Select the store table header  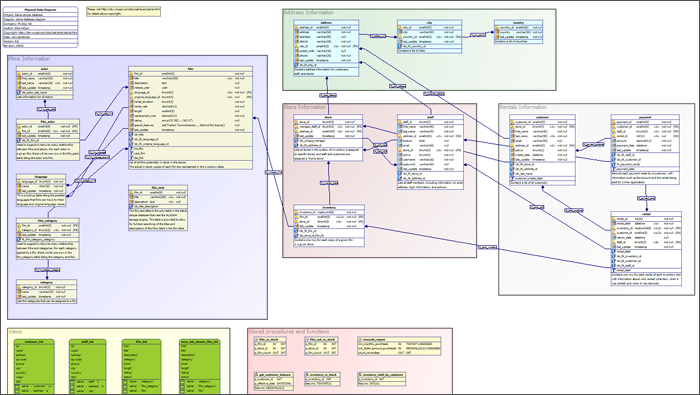click(328, 117)
